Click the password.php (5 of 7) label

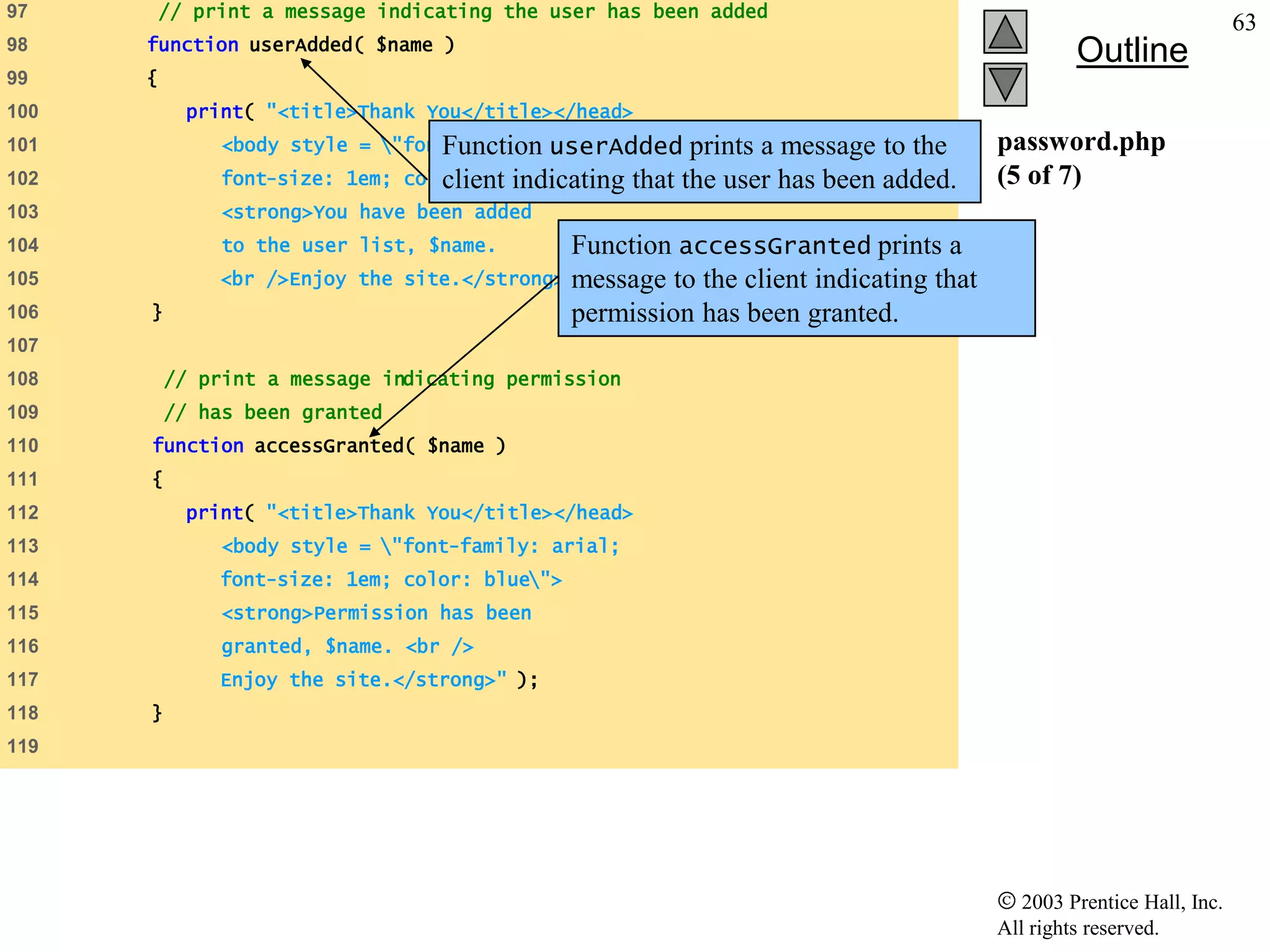1080,159
